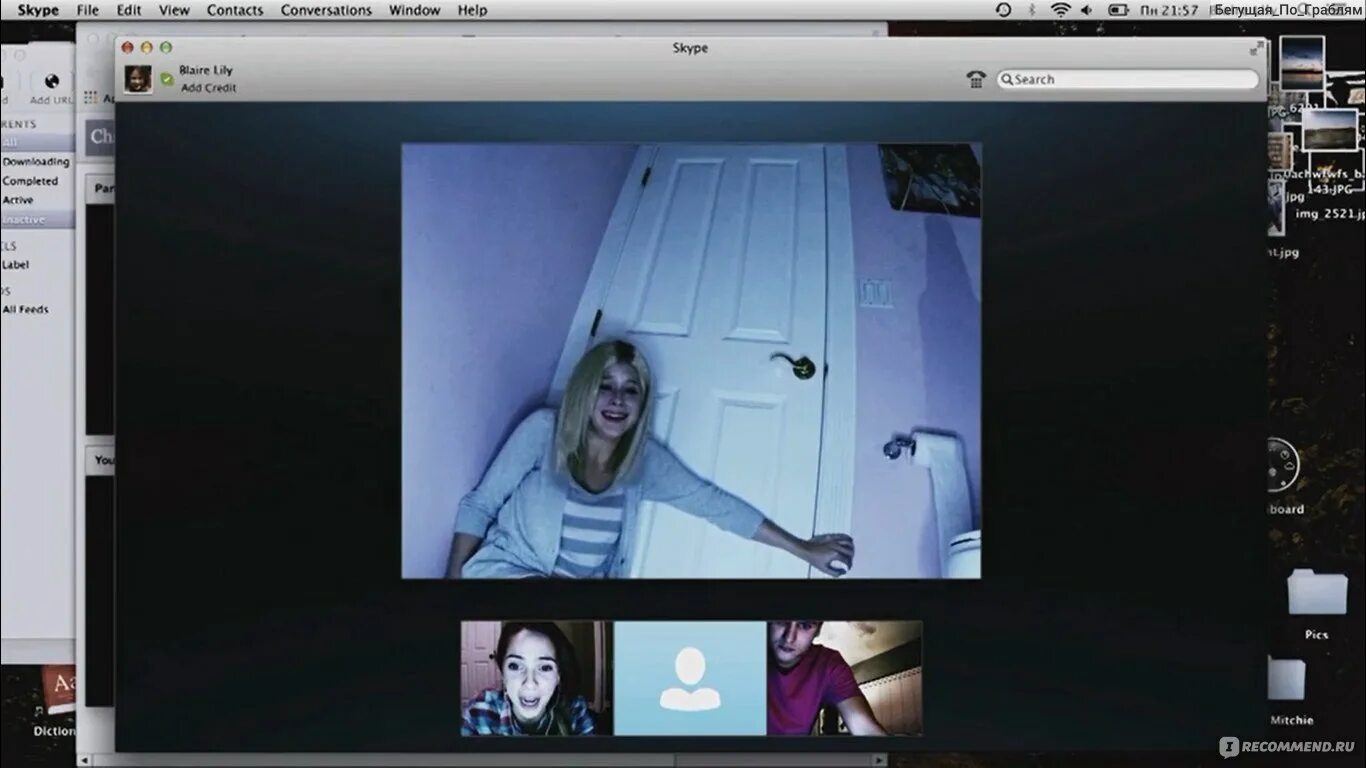Open the Window menu
Viewport: 1366px width, 768px height.
point(414,10)
